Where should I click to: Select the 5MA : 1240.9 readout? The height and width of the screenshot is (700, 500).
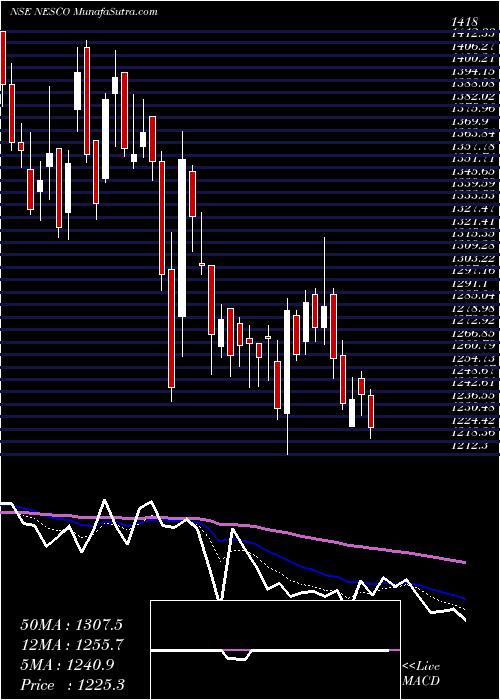(x=67, y=665)
